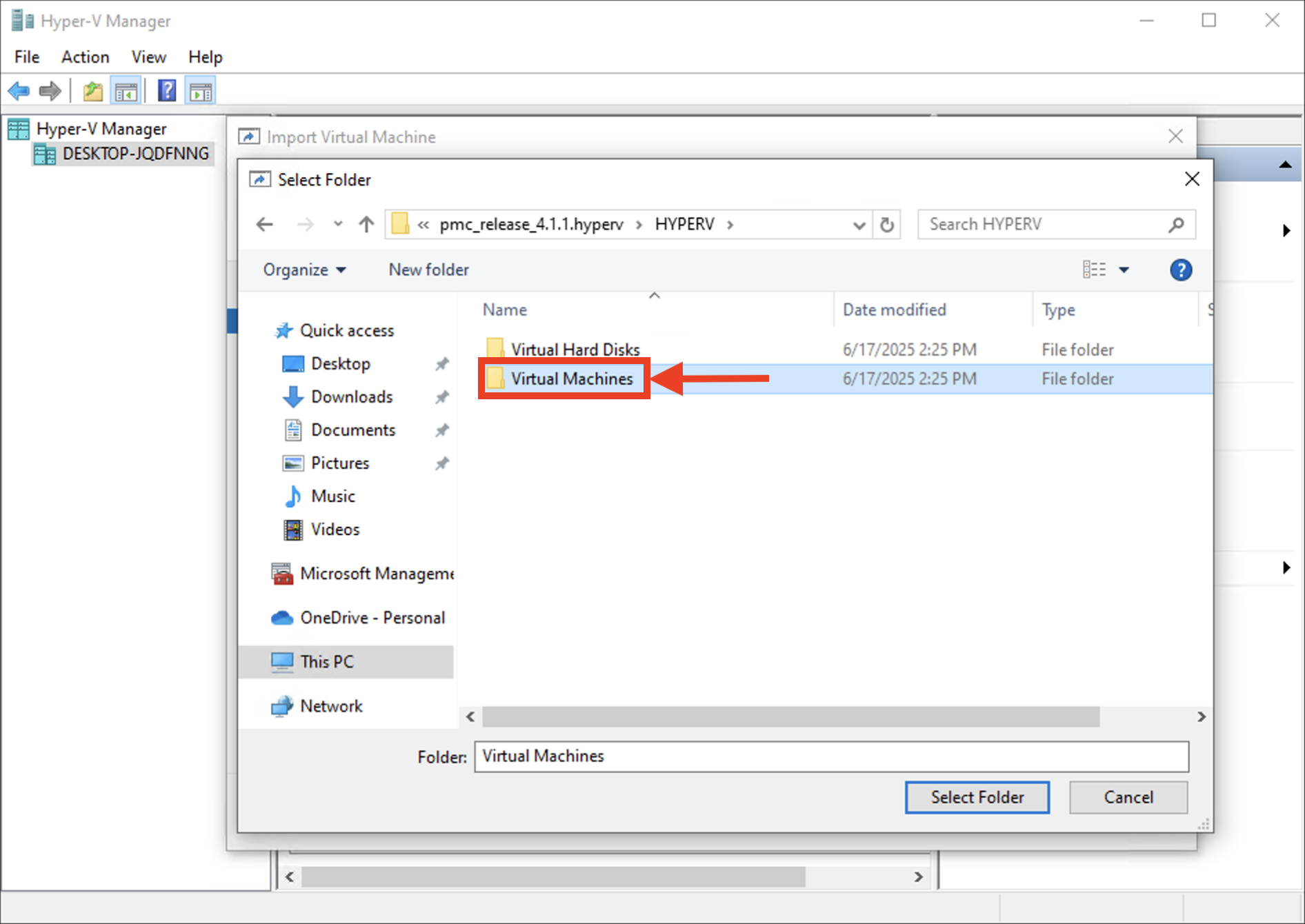Click right arrow of Hyper-V Manager bottom scrollbar
Image resolution: width=1305 pixels, height=924 pixels.
click(919, 877)
